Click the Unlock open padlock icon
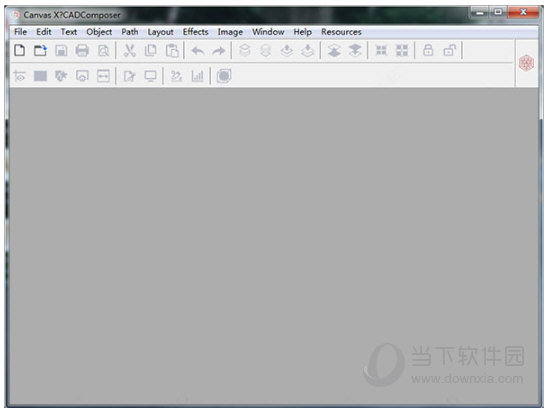Screen dimensions: 548x408 pos(449,50)
